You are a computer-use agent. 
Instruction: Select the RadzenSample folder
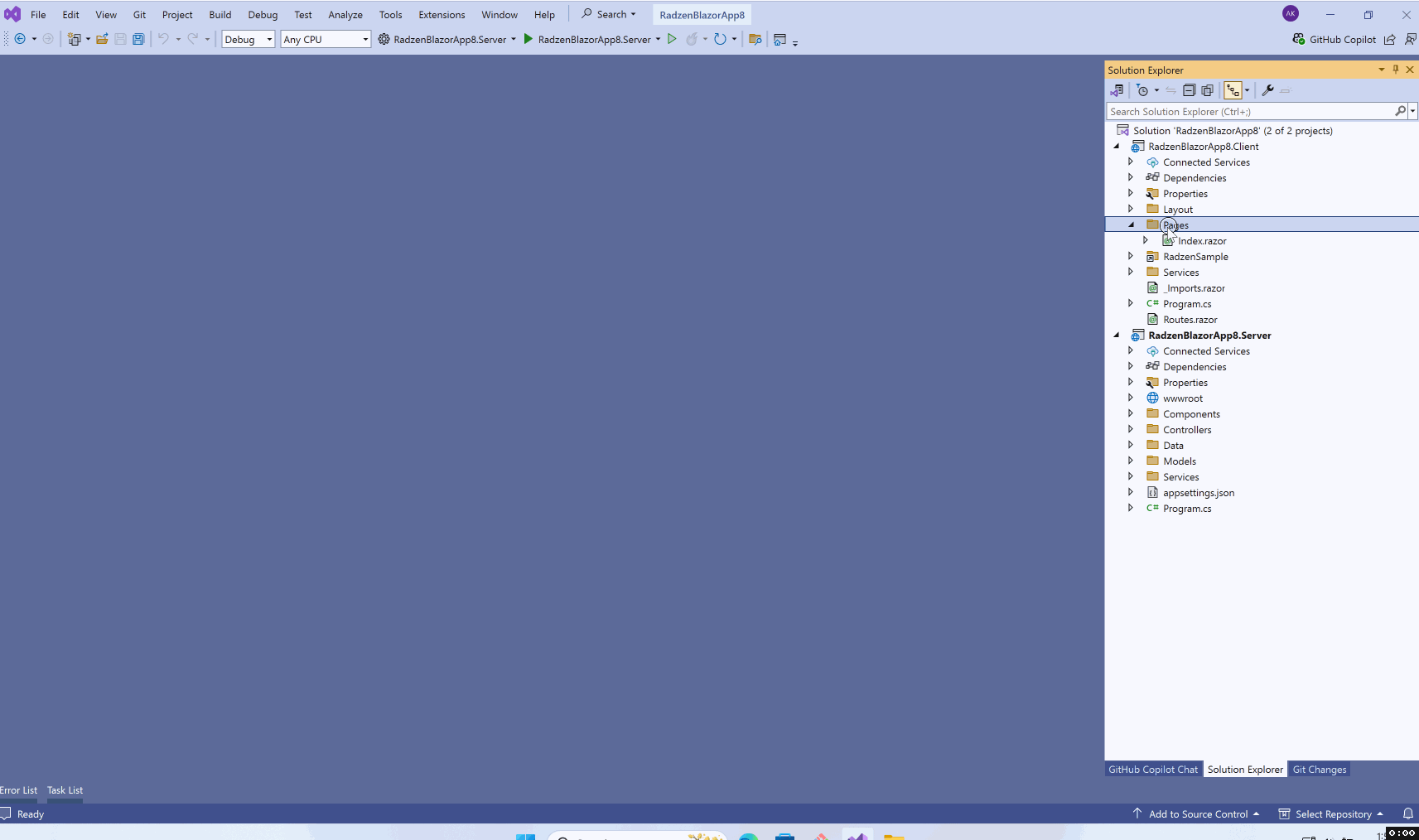pos(1195,256)
